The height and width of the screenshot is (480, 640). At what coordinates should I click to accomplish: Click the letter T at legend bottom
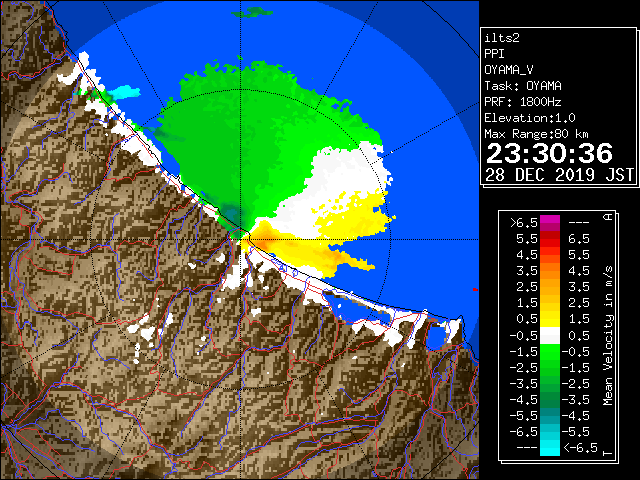click(x=608, y=453)
